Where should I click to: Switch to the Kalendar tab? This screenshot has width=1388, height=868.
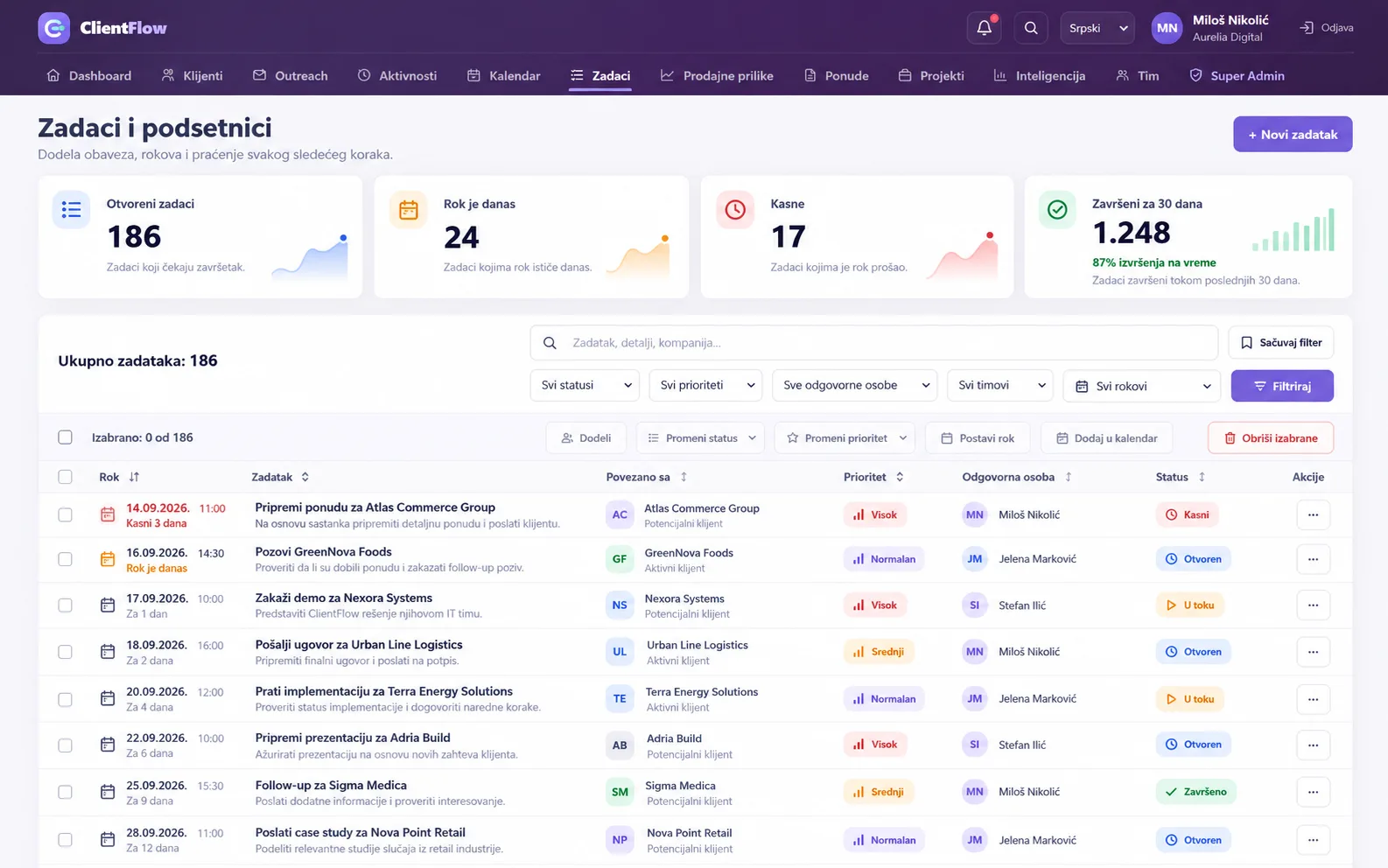(504, 75)
